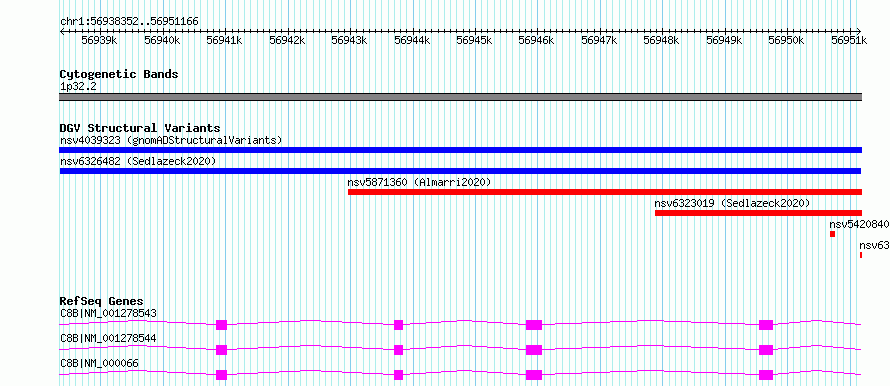Select NM_000066 exon between 56949k and 56950k
890x386 pixels.
point(766,375)
